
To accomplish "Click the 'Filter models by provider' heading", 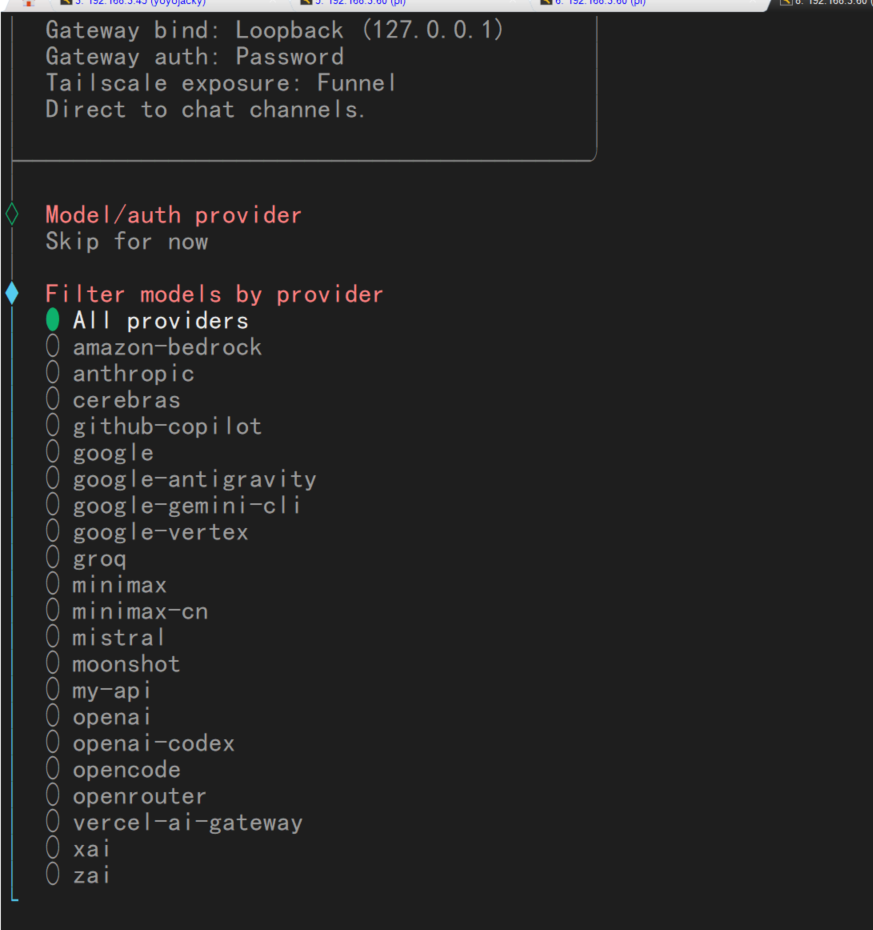I will pyautogui.click(x=214, y=294).
